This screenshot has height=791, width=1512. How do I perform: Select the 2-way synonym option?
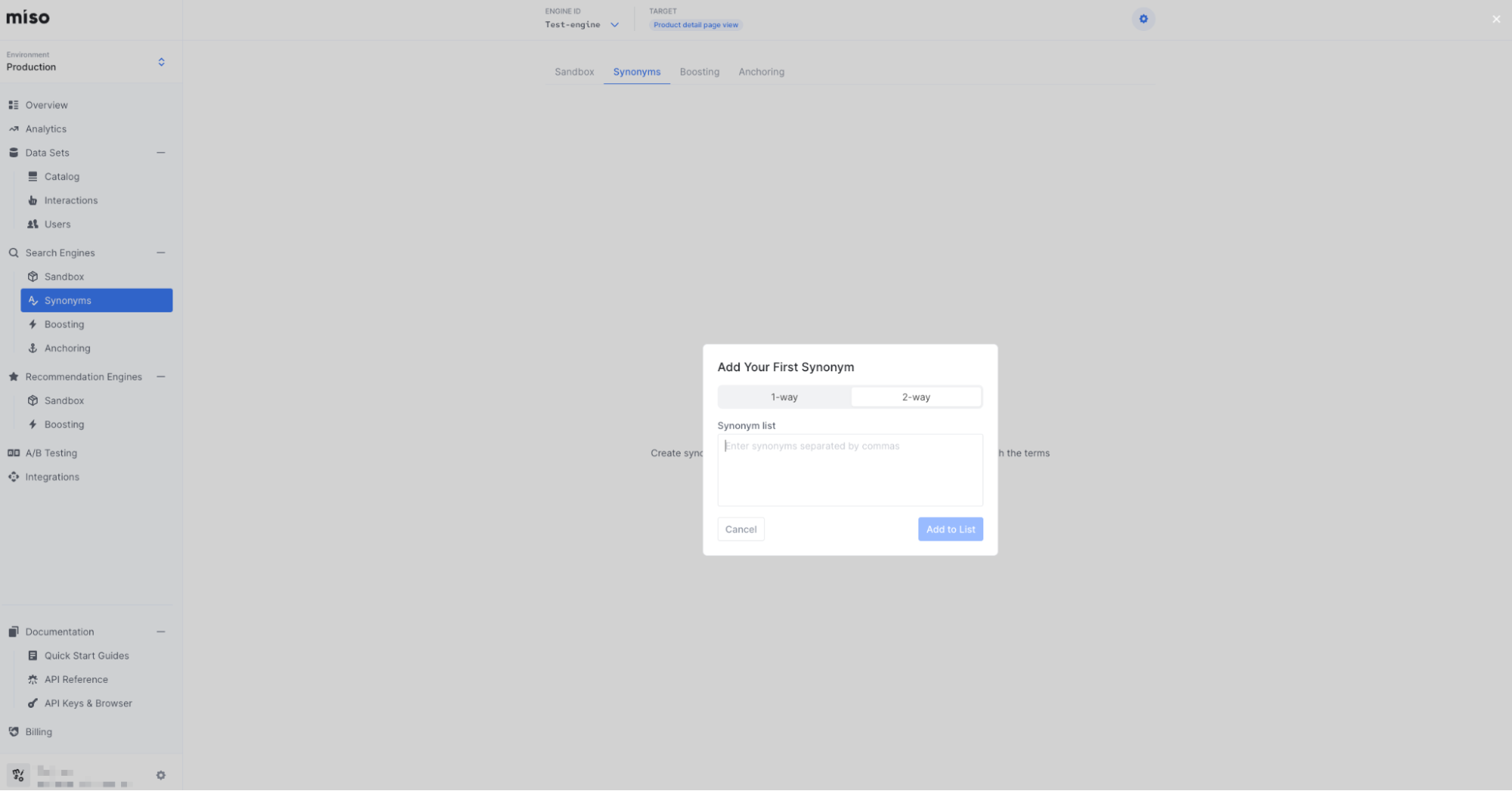[915, 397]
